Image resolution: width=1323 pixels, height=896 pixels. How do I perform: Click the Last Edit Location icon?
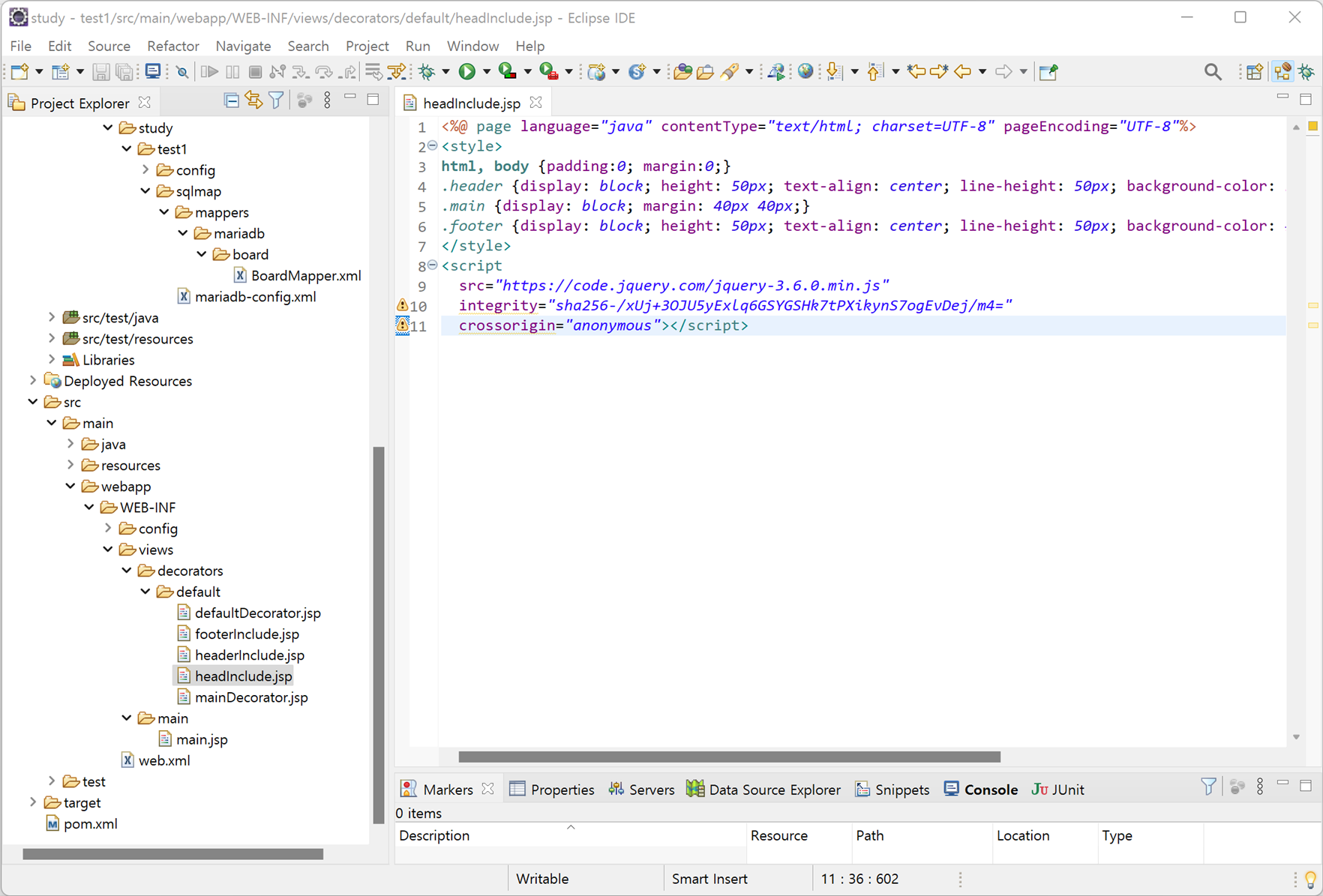tap(916, 72)
